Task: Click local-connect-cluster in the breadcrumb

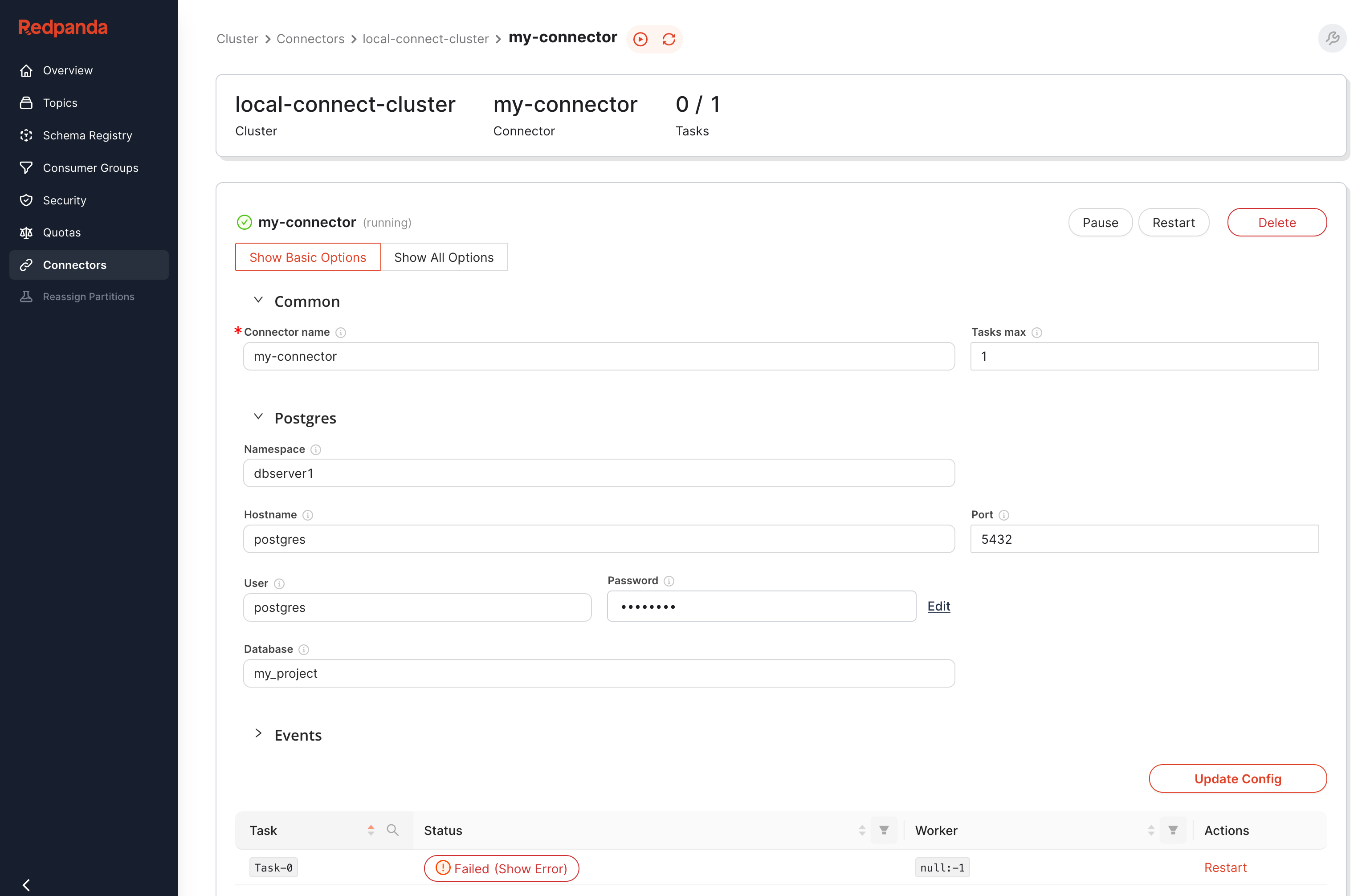Action: 425,38
